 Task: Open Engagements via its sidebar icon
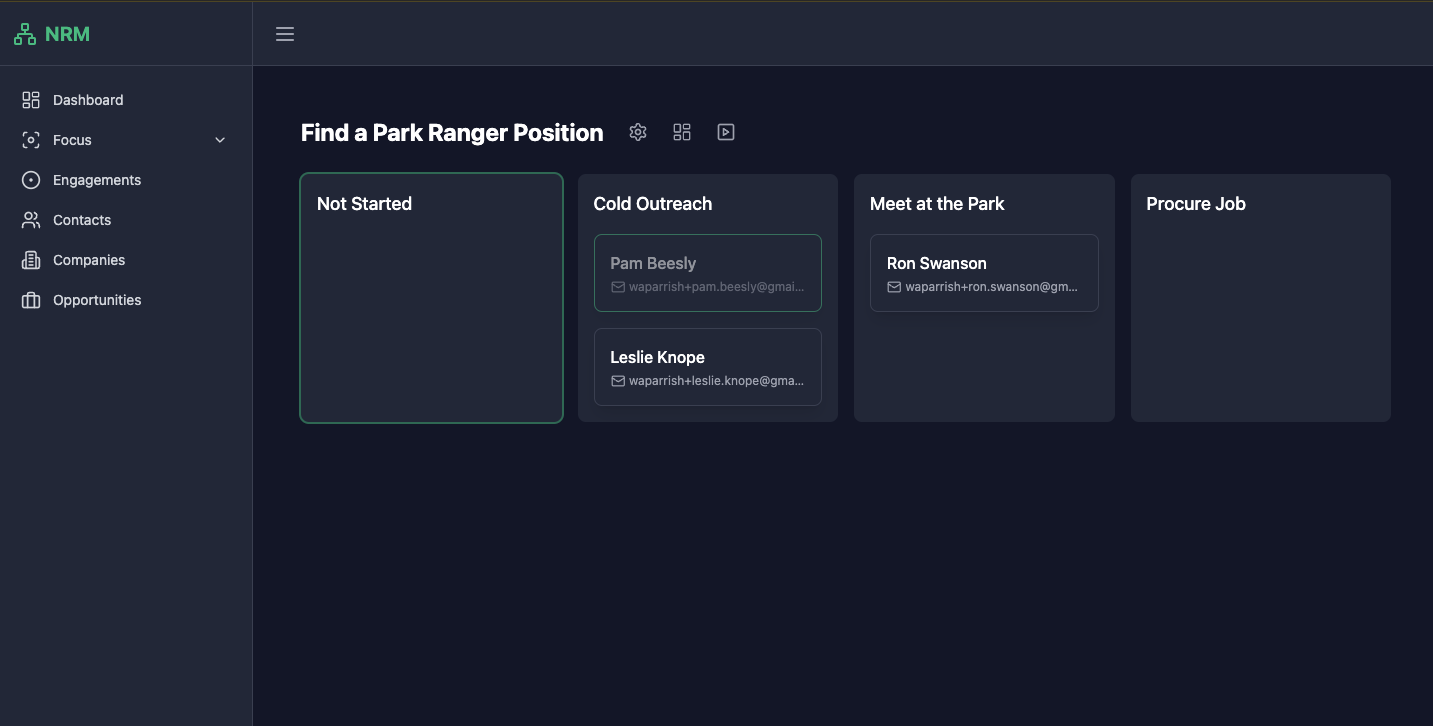click(x=30, y=180)
